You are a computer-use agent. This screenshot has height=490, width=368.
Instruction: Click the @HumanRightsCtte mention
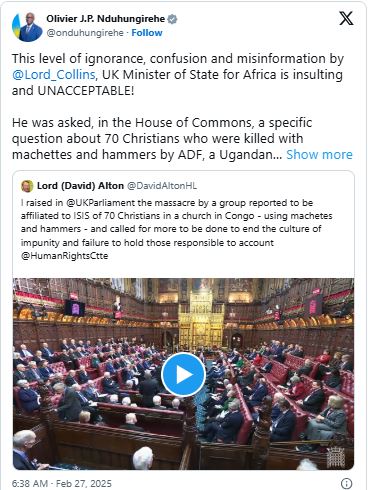coord(64,256)
